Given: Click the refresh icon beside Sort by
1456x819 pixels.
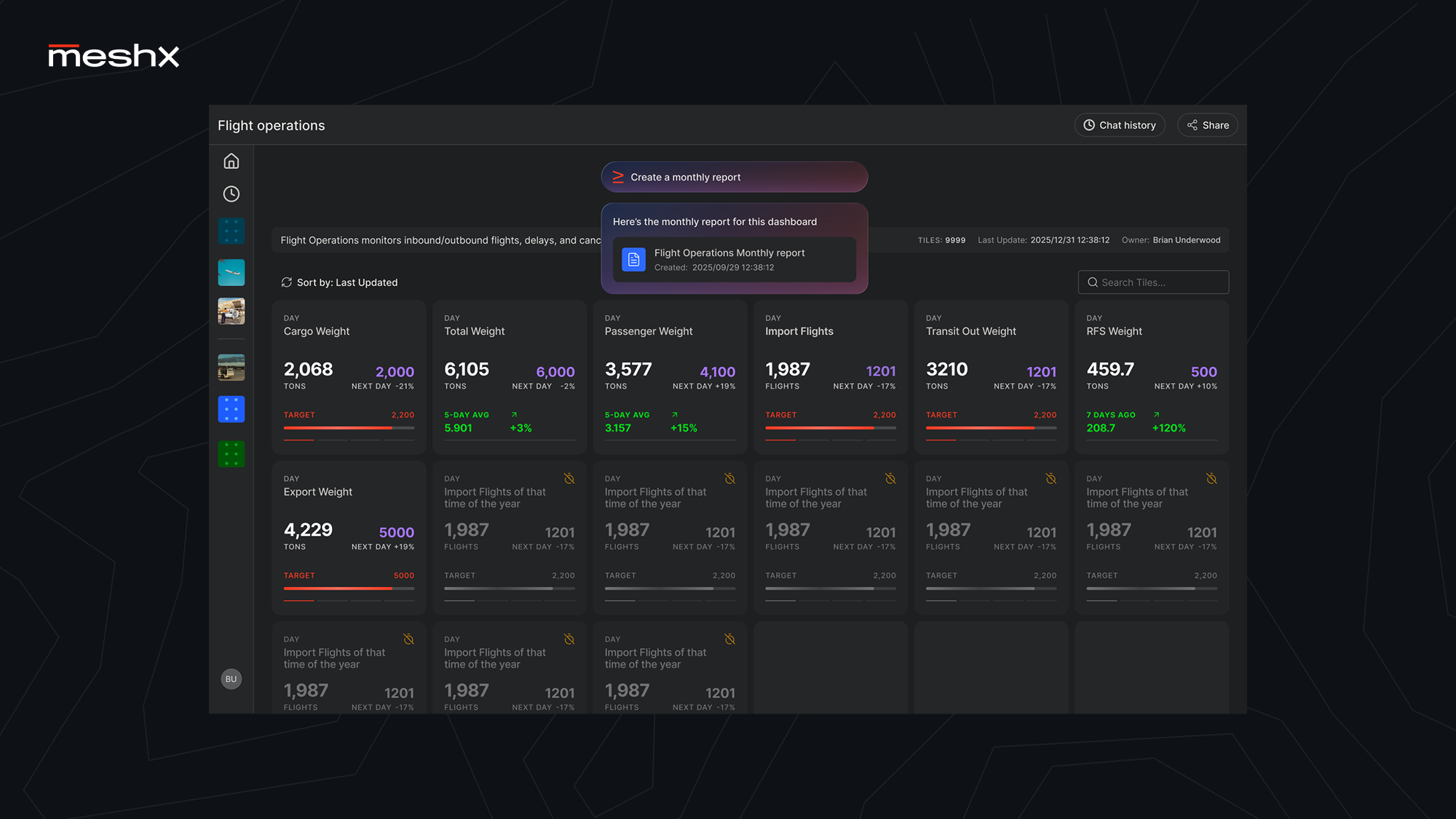Looking at the screenshot, I should [287, 282].
